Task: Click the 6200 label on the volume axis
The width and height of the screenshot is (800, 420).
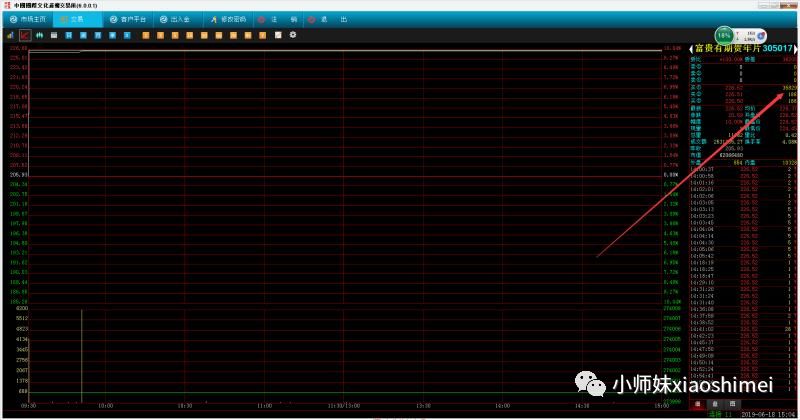Action: [22, 308]
